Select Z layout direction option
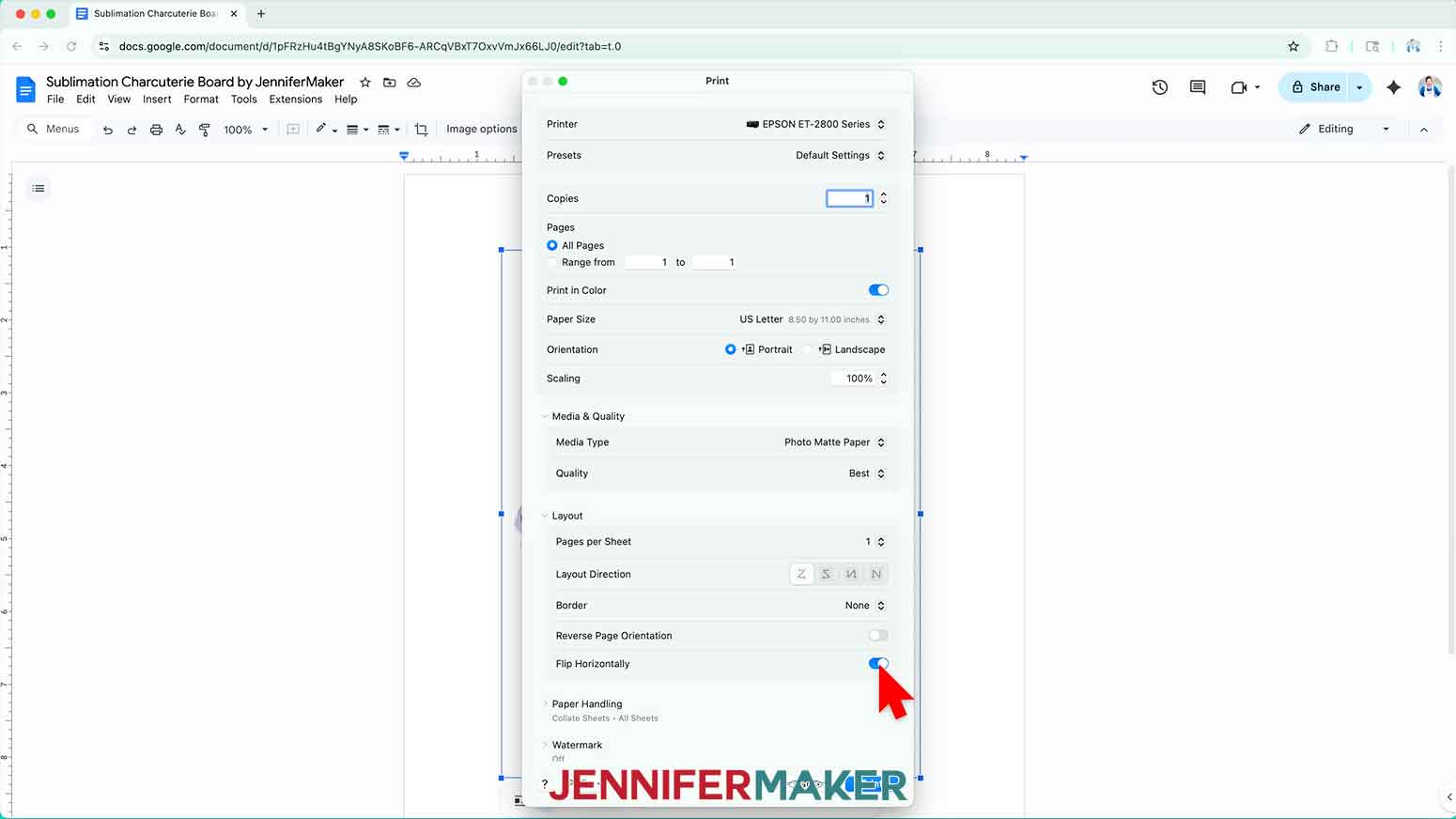 pyautogui.click(x=801, y=574)
